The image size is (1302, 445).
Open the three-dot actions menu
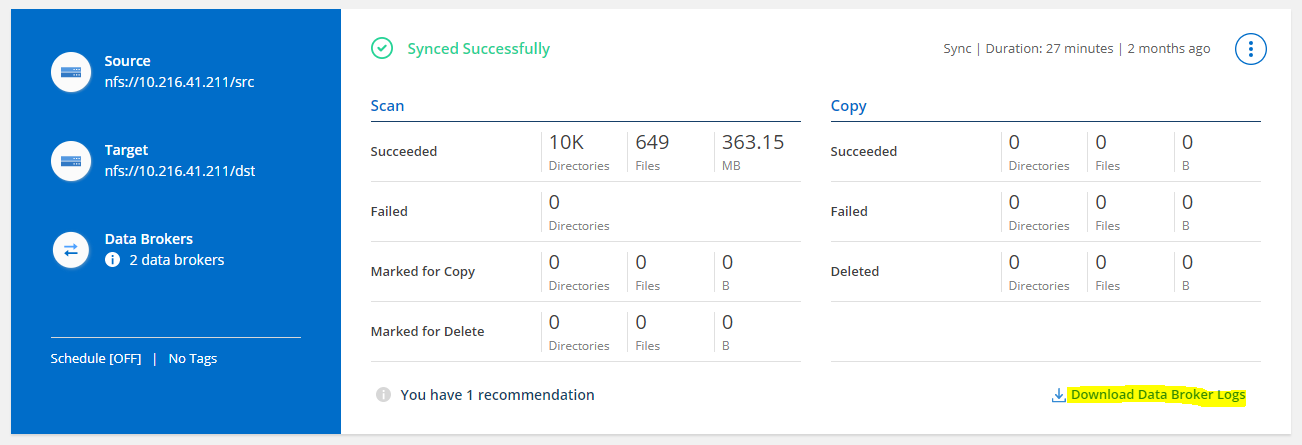1251,49
